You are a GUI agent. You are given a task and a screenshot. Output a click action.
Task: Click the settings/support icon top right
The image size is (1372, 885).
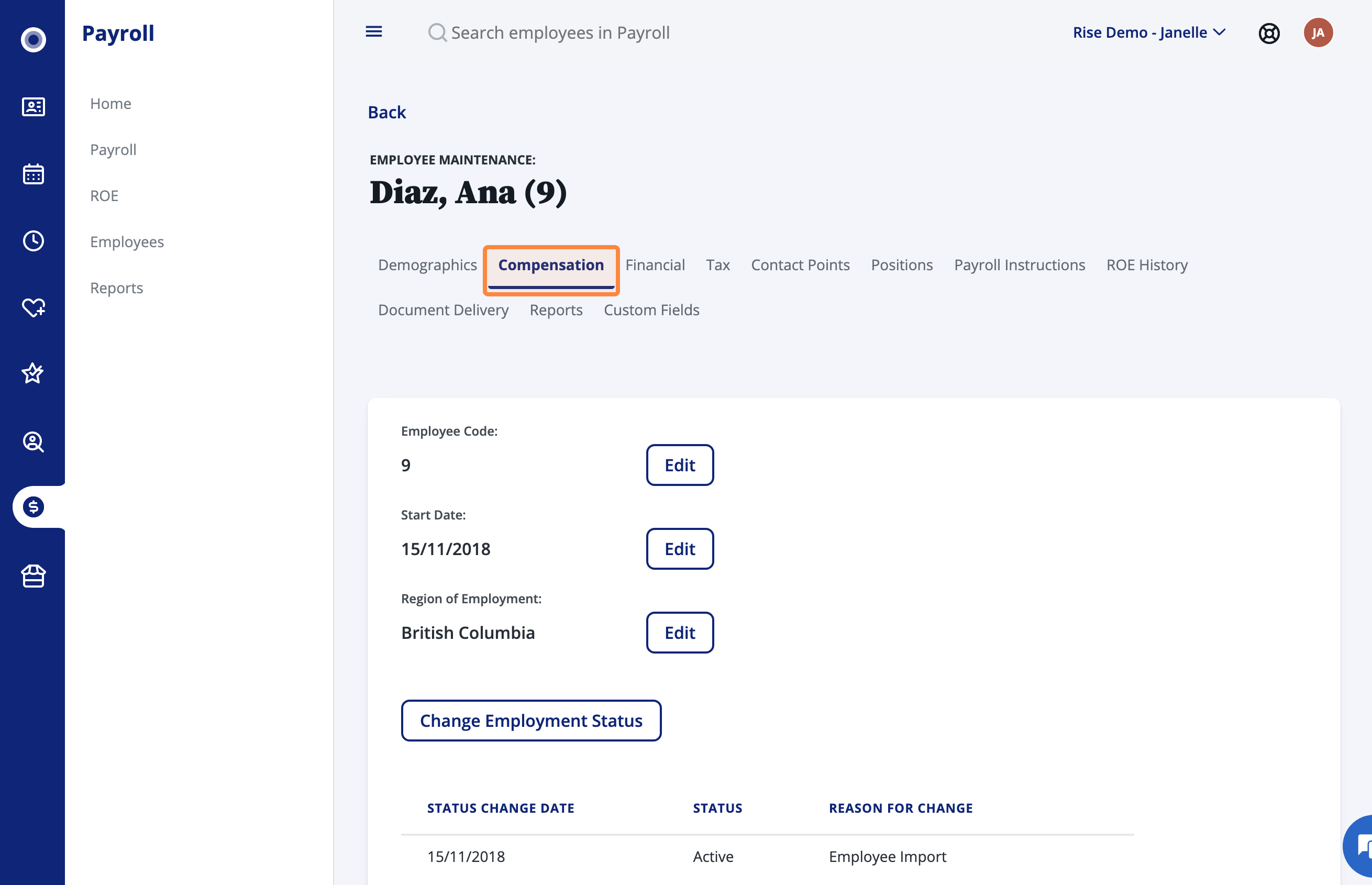[1269, 32]
